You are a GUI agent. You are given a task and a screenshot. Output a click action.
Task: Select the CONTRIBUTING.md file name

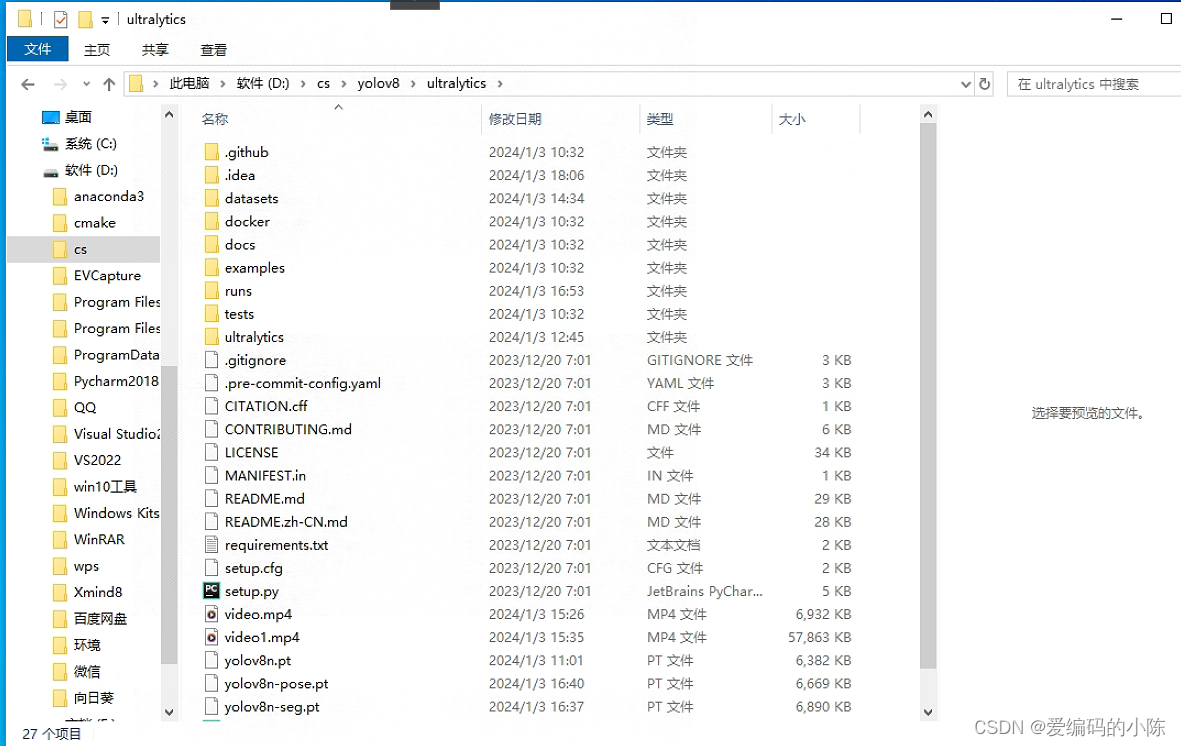(x=288, y=430)
